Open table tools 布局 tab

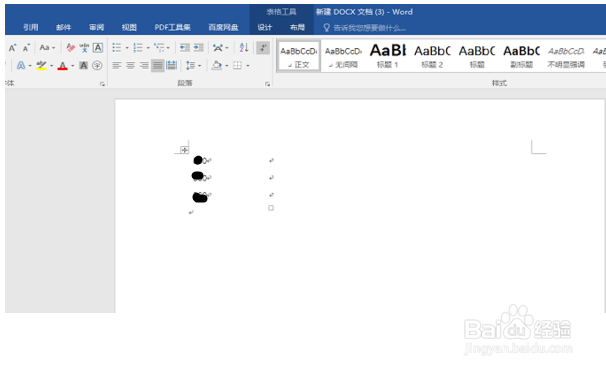297,27
